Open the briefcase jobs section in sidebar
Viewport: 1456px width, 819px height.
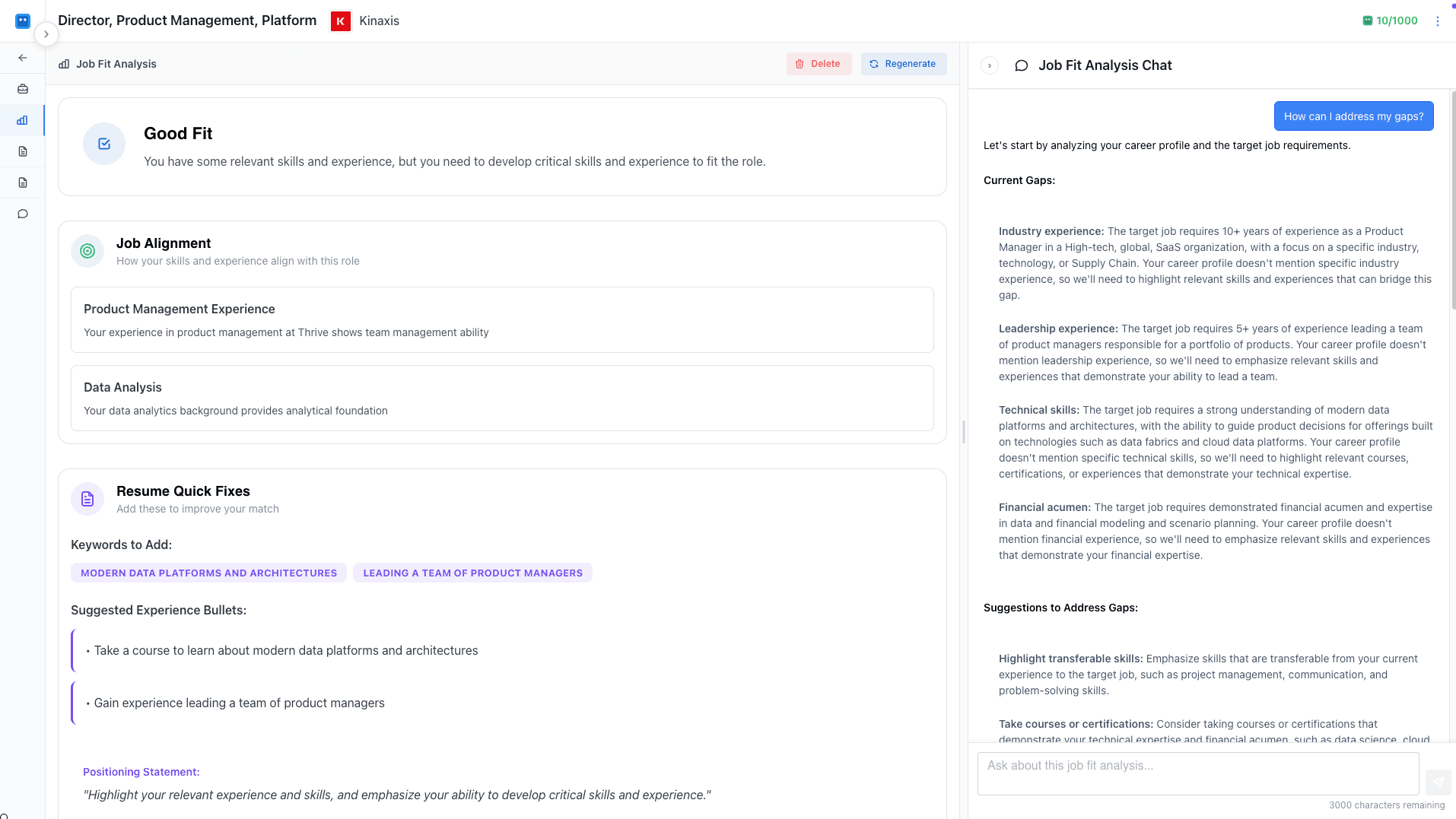pos(22,88)
